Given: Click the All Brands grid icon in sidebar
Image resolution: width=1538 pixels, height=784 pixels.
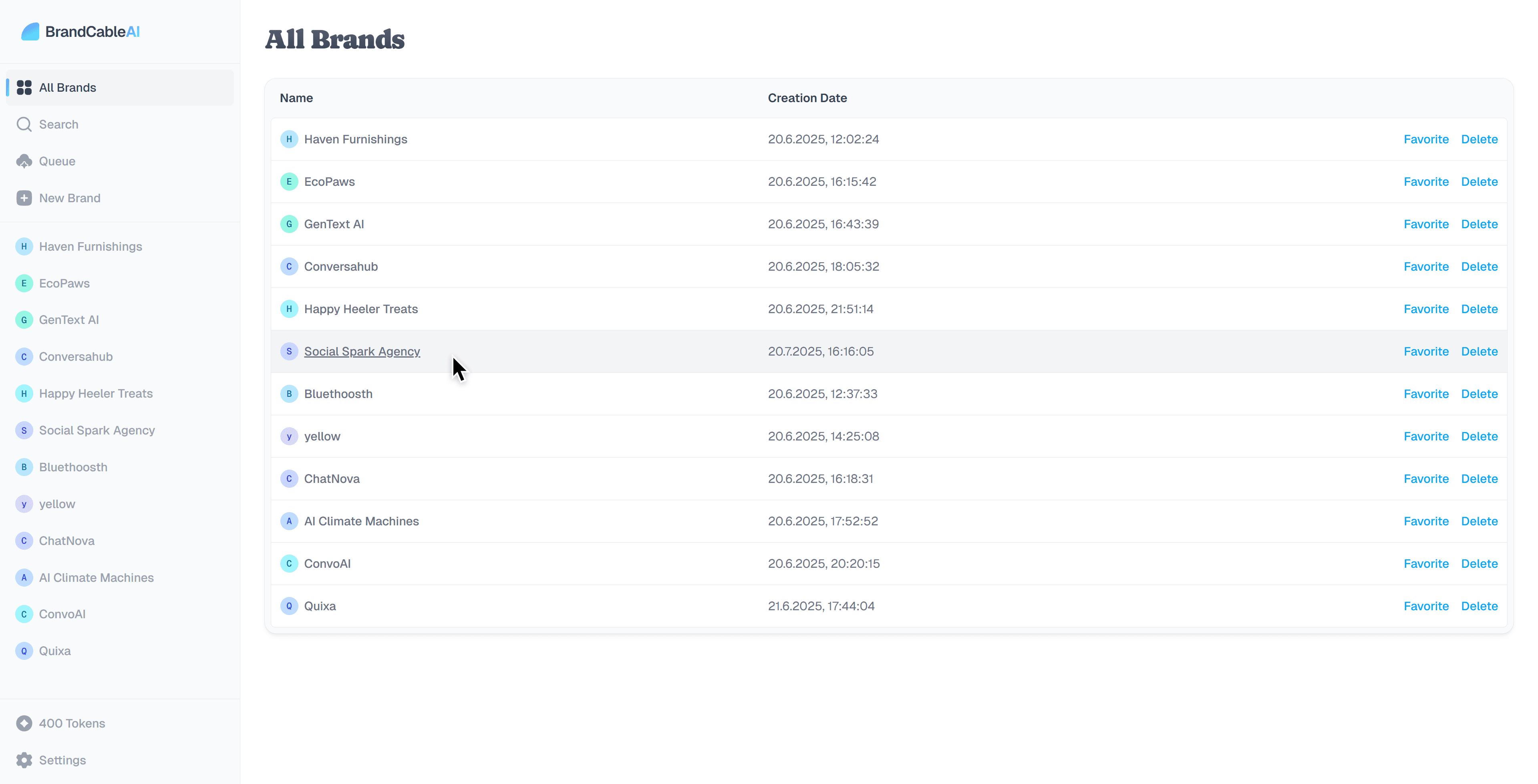Looking at the screenshot, I should click(x=24, y=88).
